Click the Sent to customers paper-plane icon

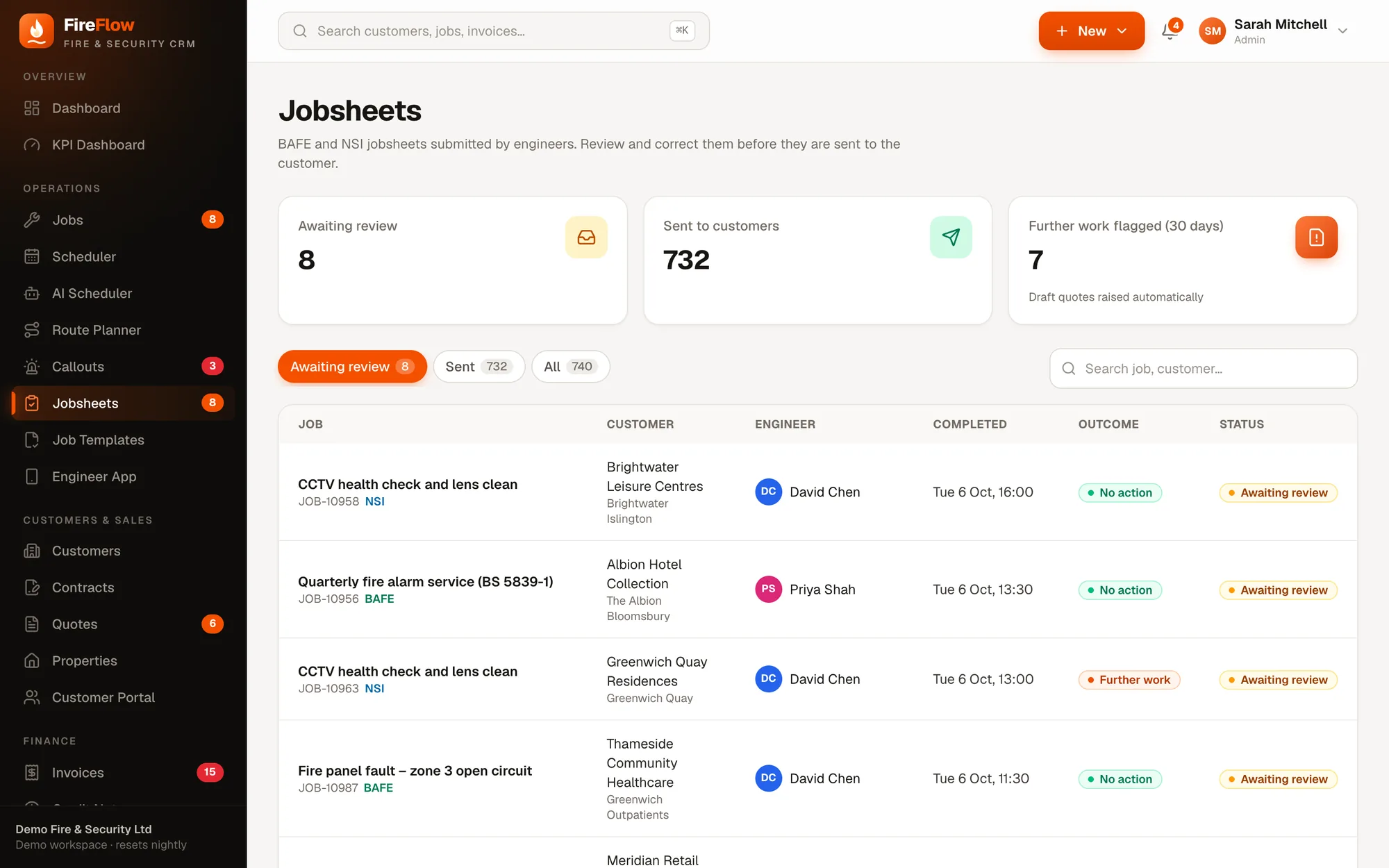(x=951, y=237)
